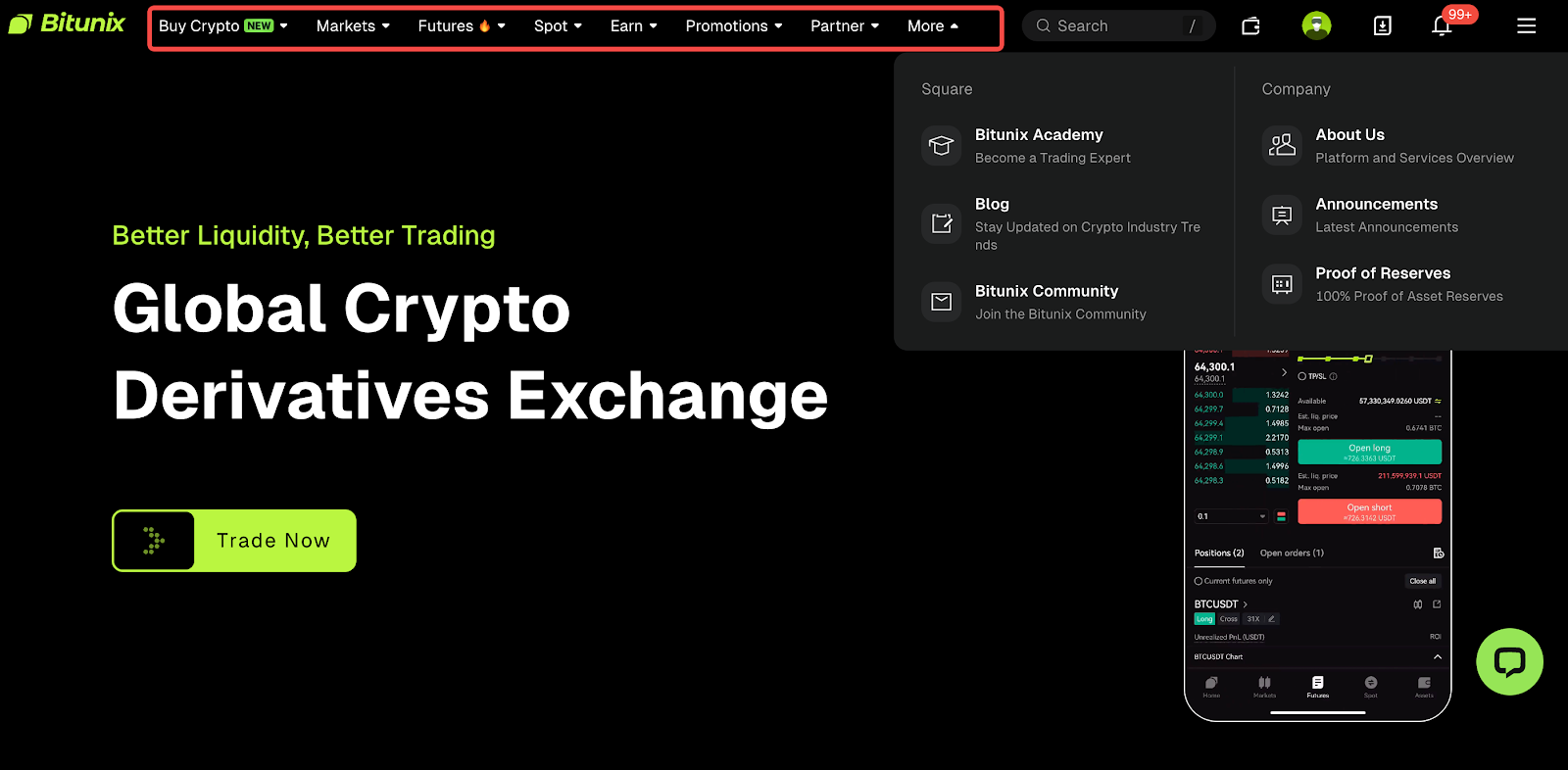Switch to Open orders (1) tab
Image resolution: width=1568 pixels, height=770 pixels.
[1292, 553]
